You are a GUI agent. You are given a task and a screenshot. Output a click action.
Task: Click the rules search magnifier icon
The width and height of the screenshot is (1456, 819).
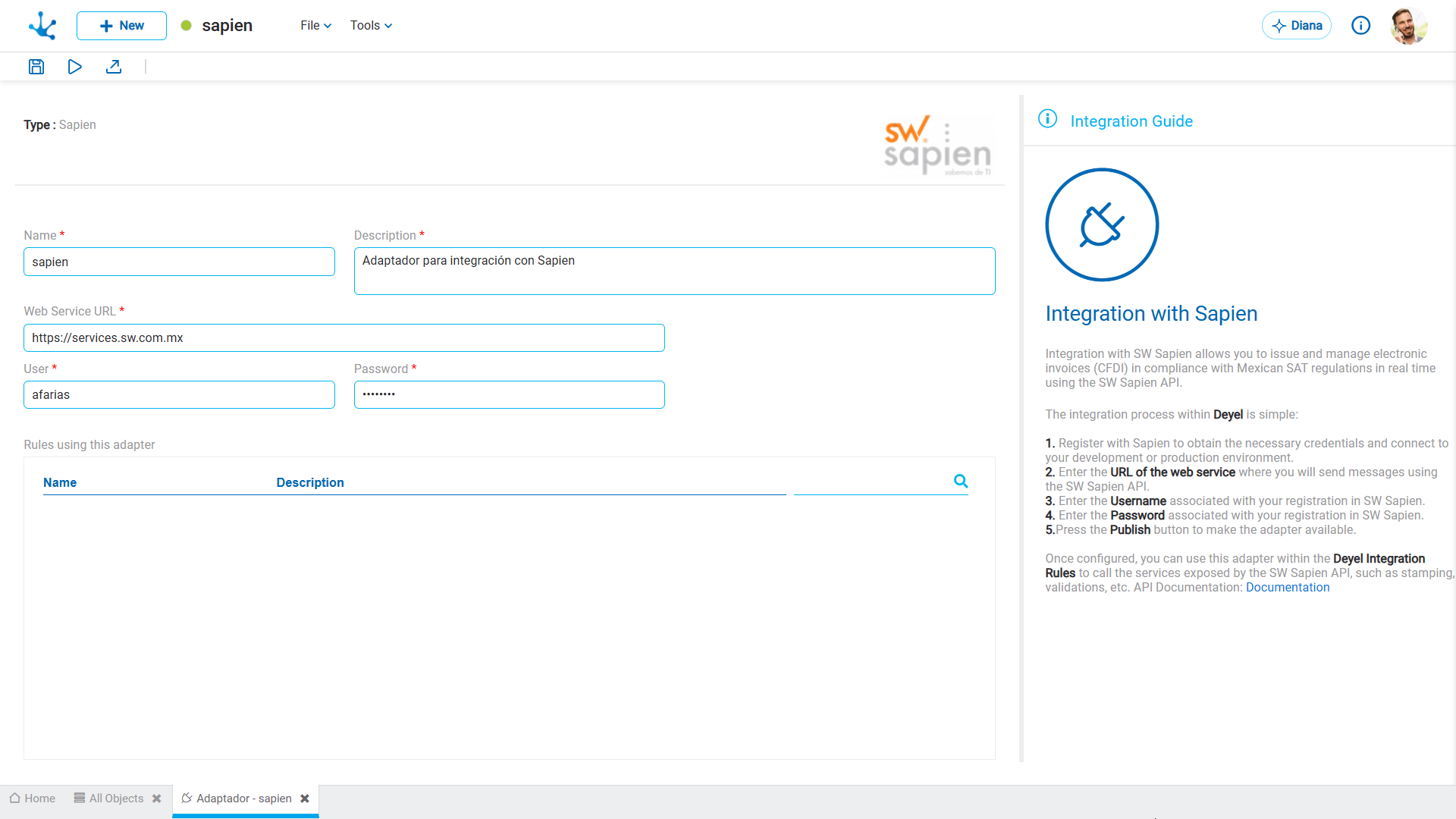pyautogui.click(x=961, y=481)
